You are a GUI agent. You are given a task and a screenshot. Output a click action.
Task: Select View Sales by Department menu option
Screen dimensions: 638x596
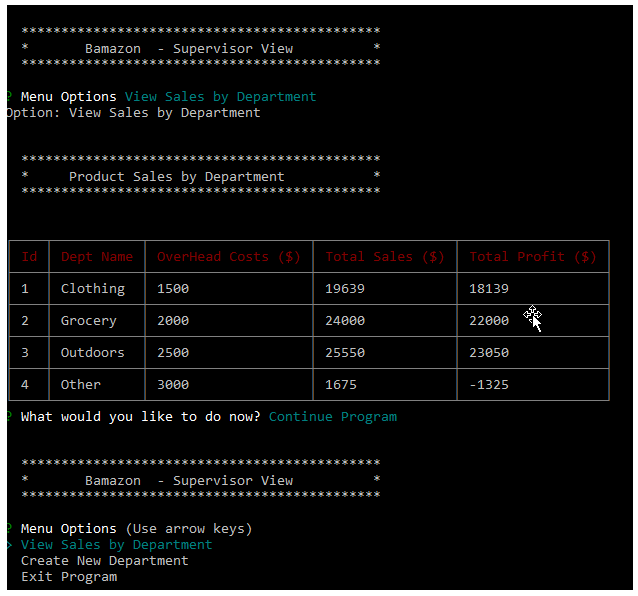(116, 545)
